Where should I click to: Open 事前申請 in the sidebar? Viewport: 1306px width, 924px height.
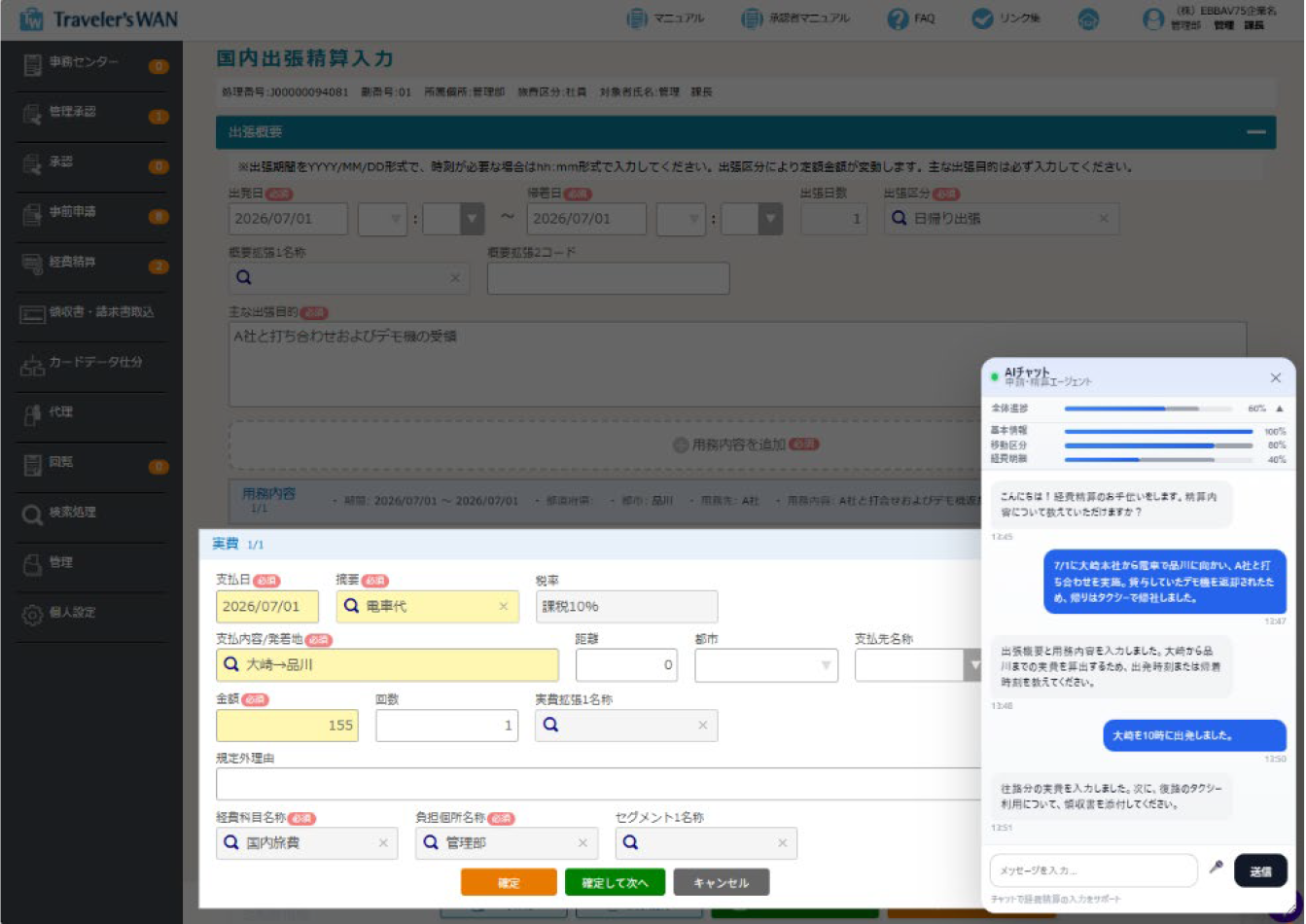[92, 214]
